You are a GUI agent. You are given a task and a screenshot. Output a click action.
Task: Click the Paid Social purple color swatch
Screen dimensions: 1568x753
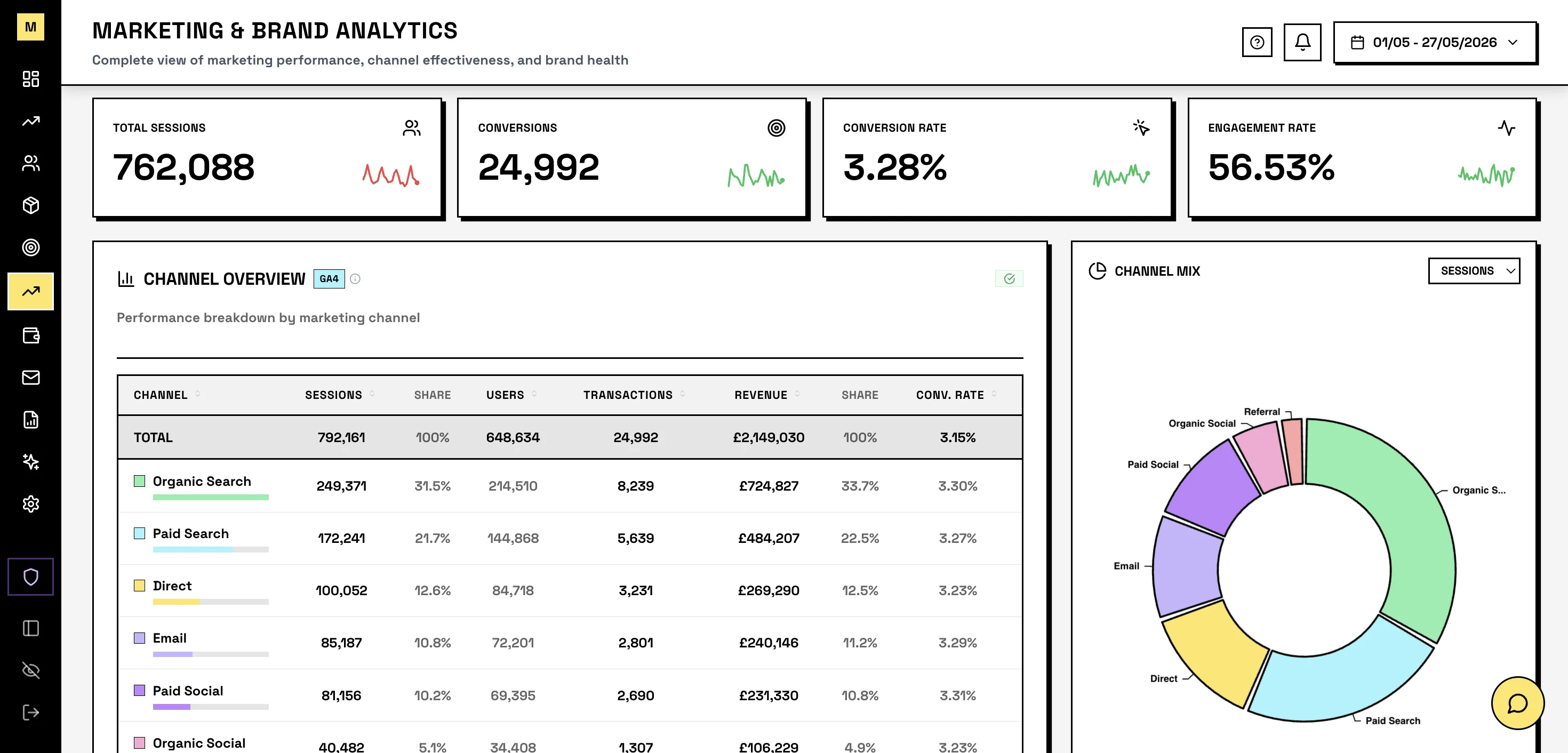coord(139,690)
